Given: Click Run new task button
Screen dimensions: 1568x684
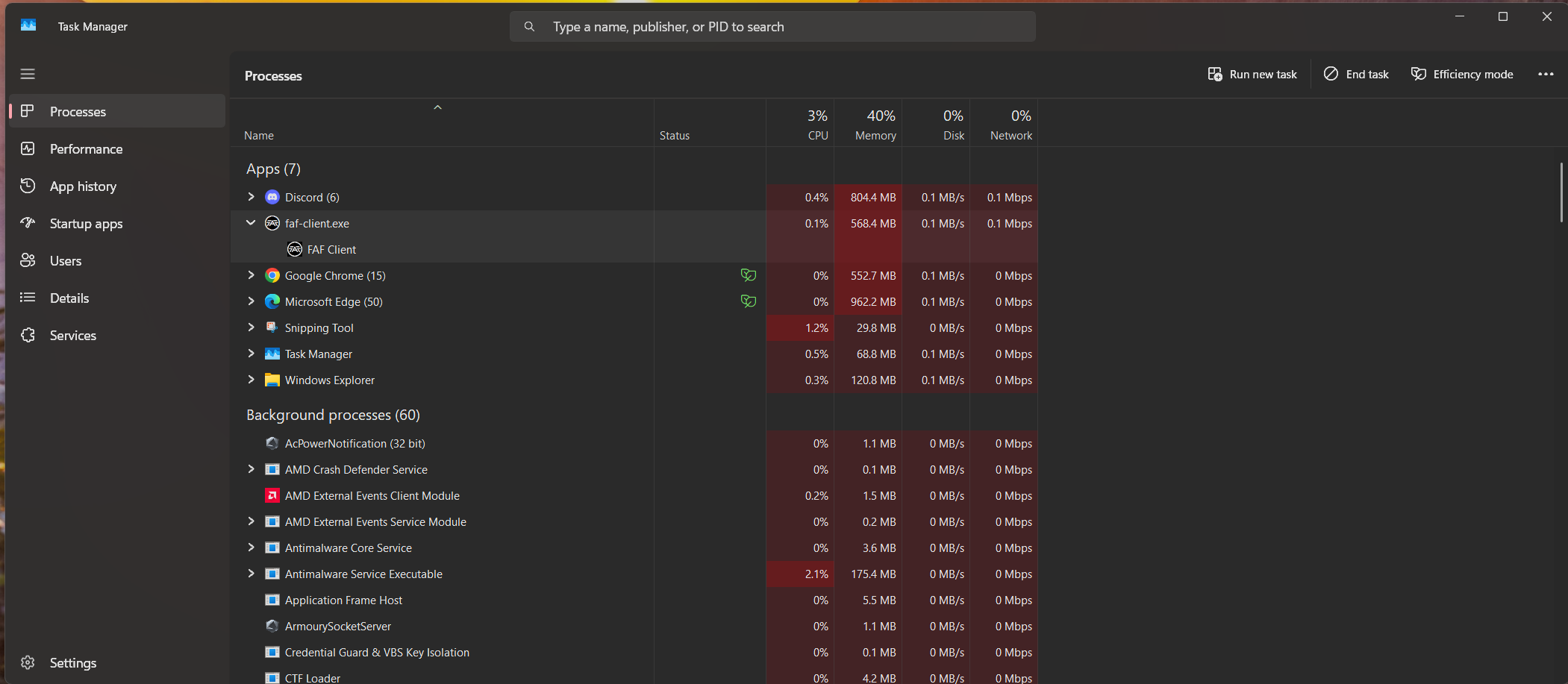Looking at the screenshot, I should 1252,74.
